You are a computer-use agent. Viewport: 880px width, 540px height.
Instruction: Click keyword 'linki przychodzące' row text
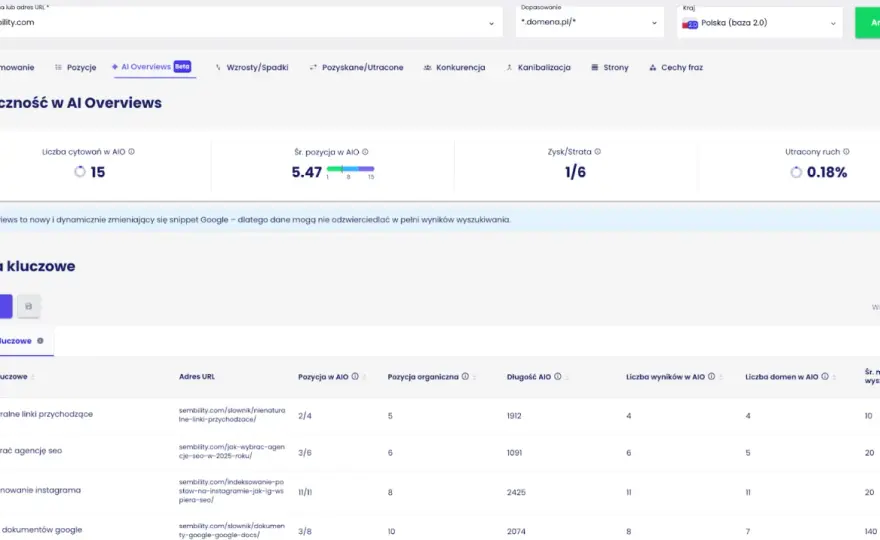coord(47,414)
